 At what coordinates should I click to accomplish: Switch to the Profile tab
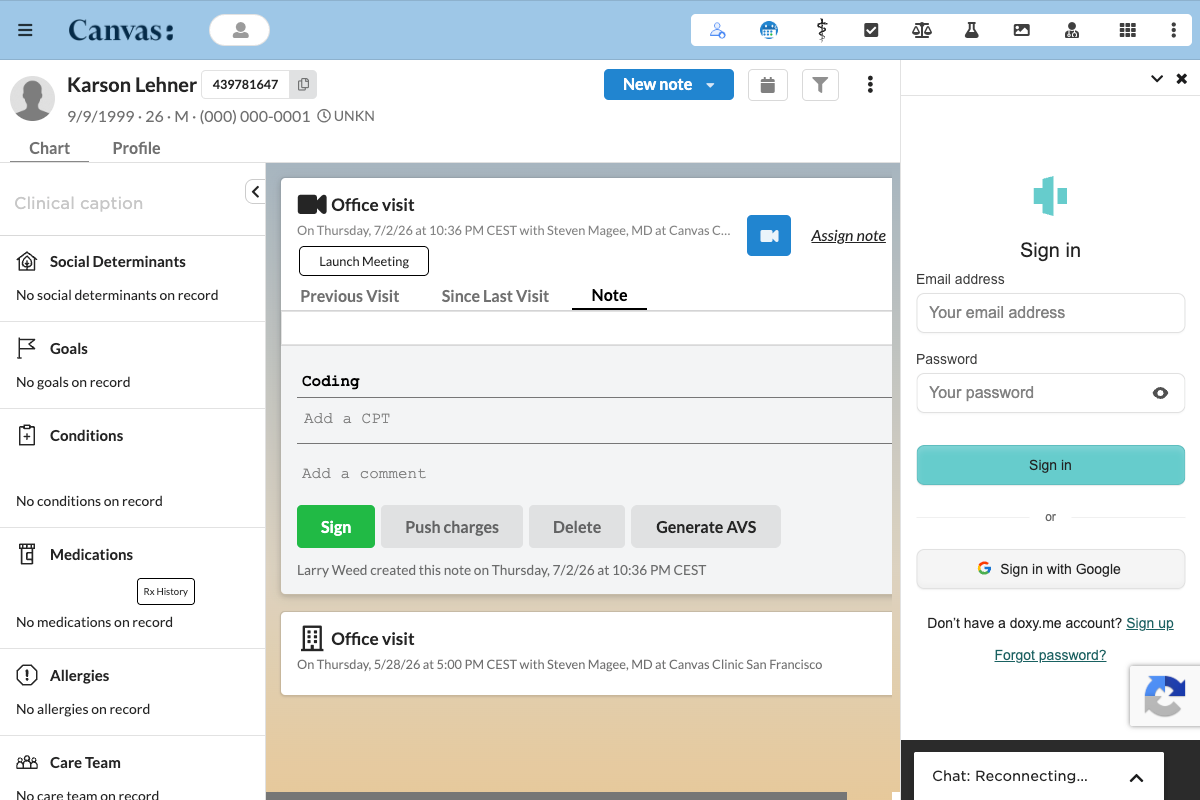[136, 148]
